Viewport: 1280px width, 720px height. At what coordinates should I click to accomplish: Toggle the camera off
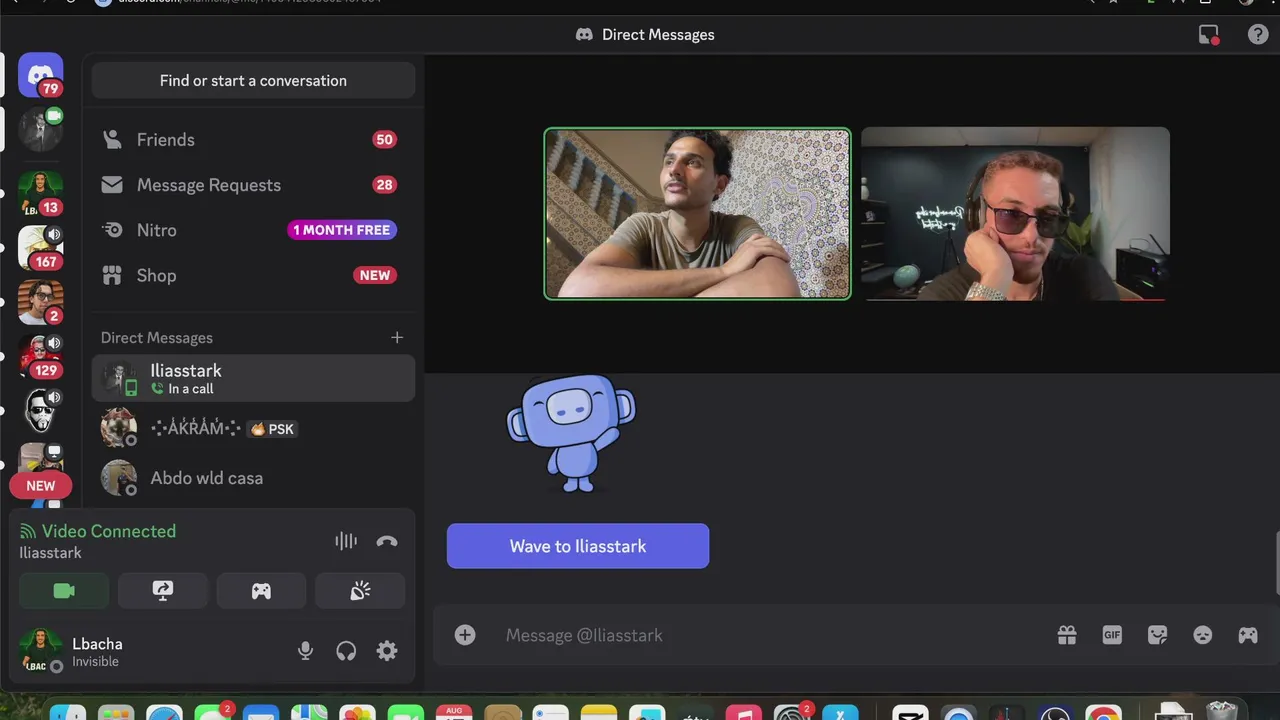pyautogui.click(x=64, y=591)
